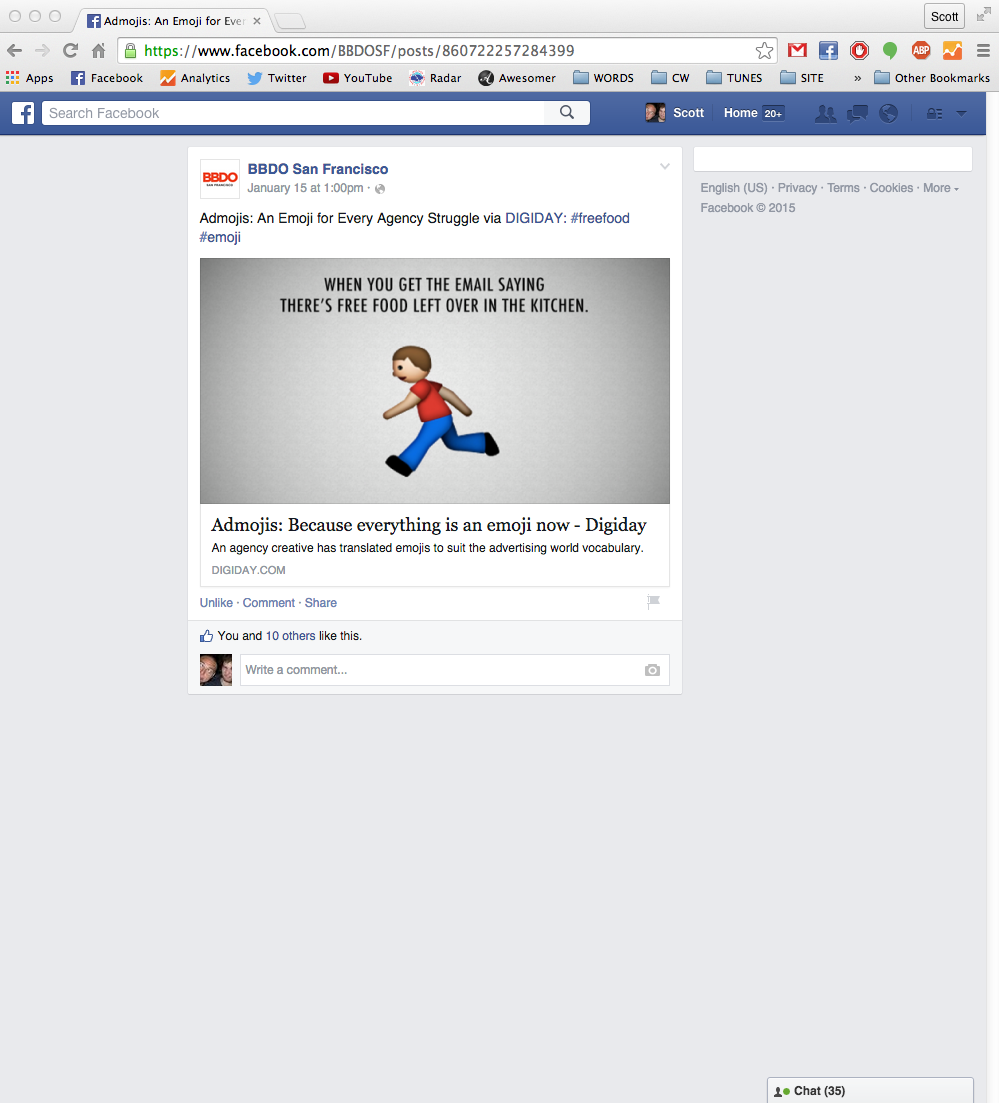Image resolution: width=999 pixels, height=1103 pixels.
Task: Attach a photo with camera icon
Action: pyautogui.click(x=652, y=670)
